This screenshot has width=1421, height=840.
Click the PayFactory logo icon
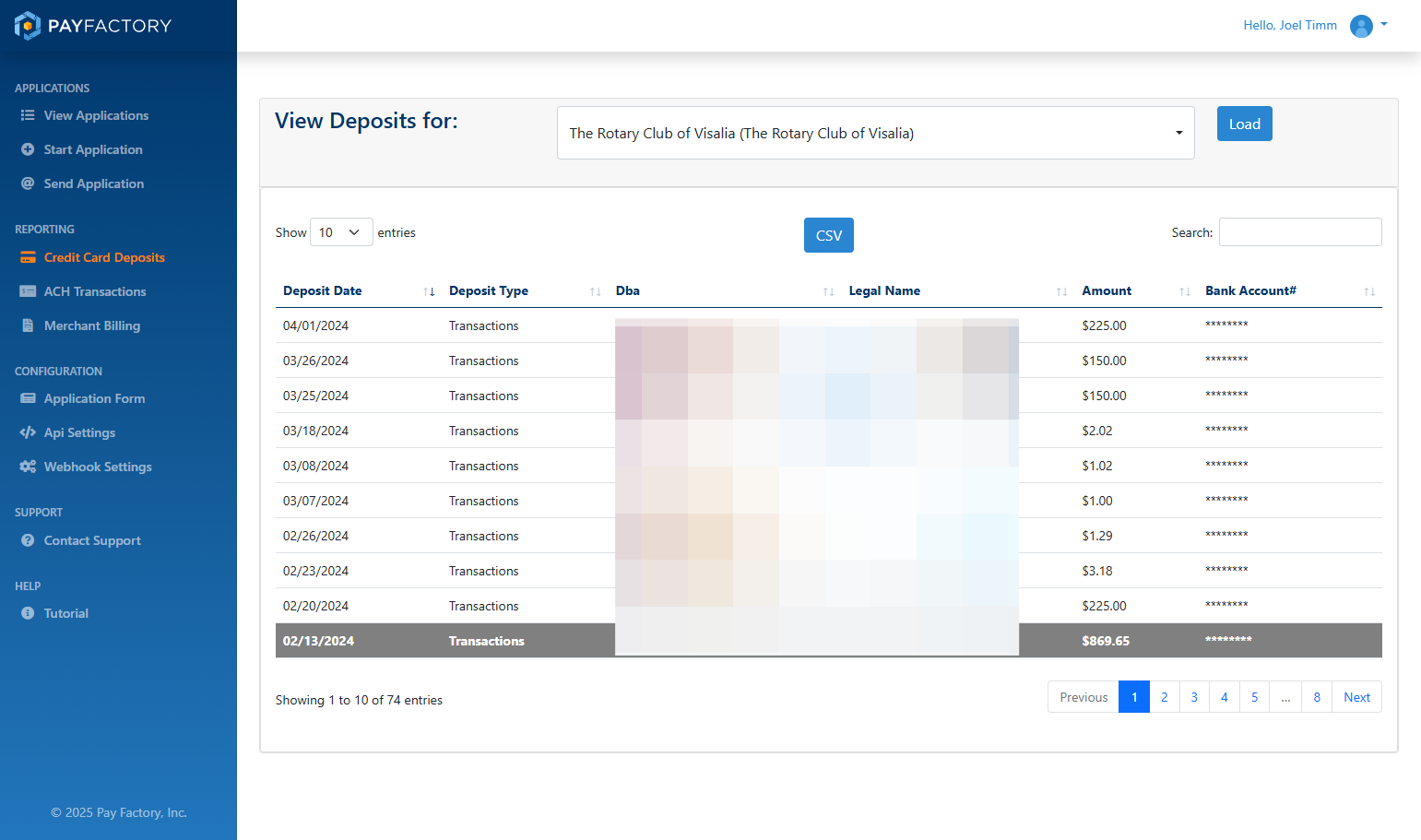[x=28, y=26]
